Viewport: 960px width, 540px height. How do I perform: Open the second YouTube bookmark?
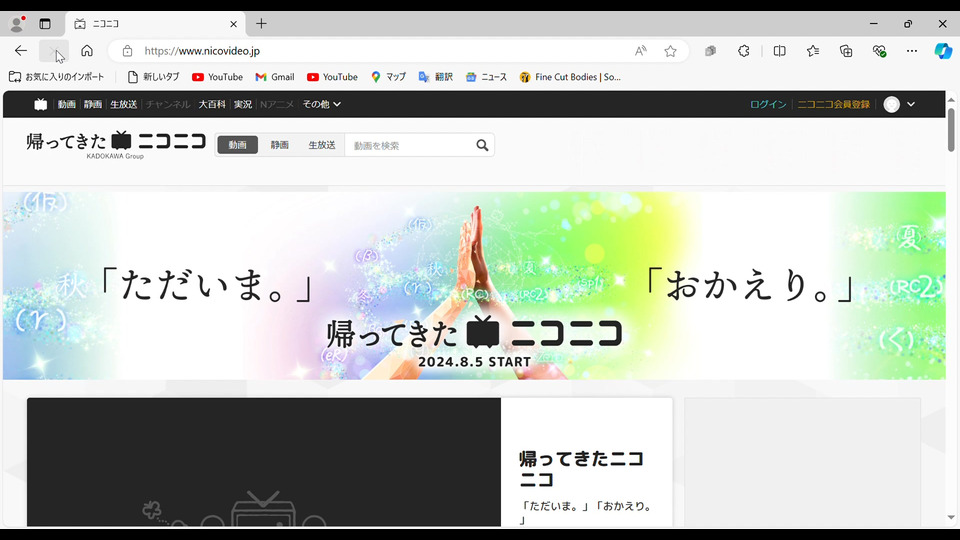pyautogui.click(x=332, y=77)
